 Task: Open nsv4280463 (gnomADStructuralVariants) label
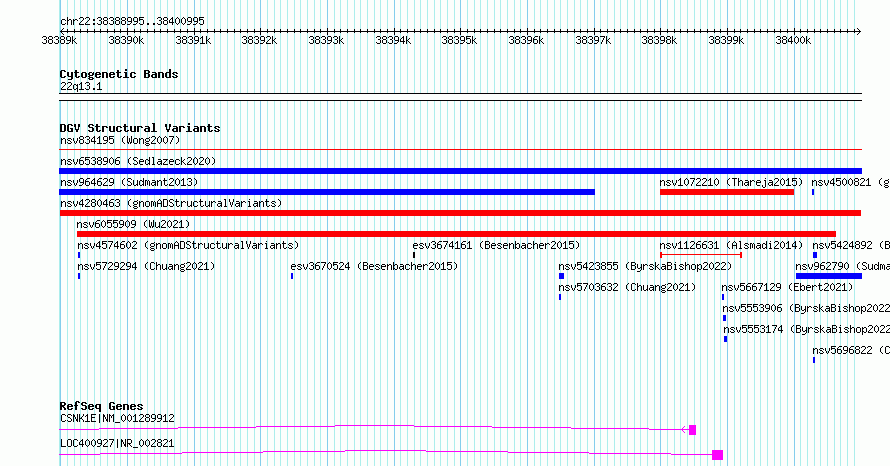click(171, 203)
